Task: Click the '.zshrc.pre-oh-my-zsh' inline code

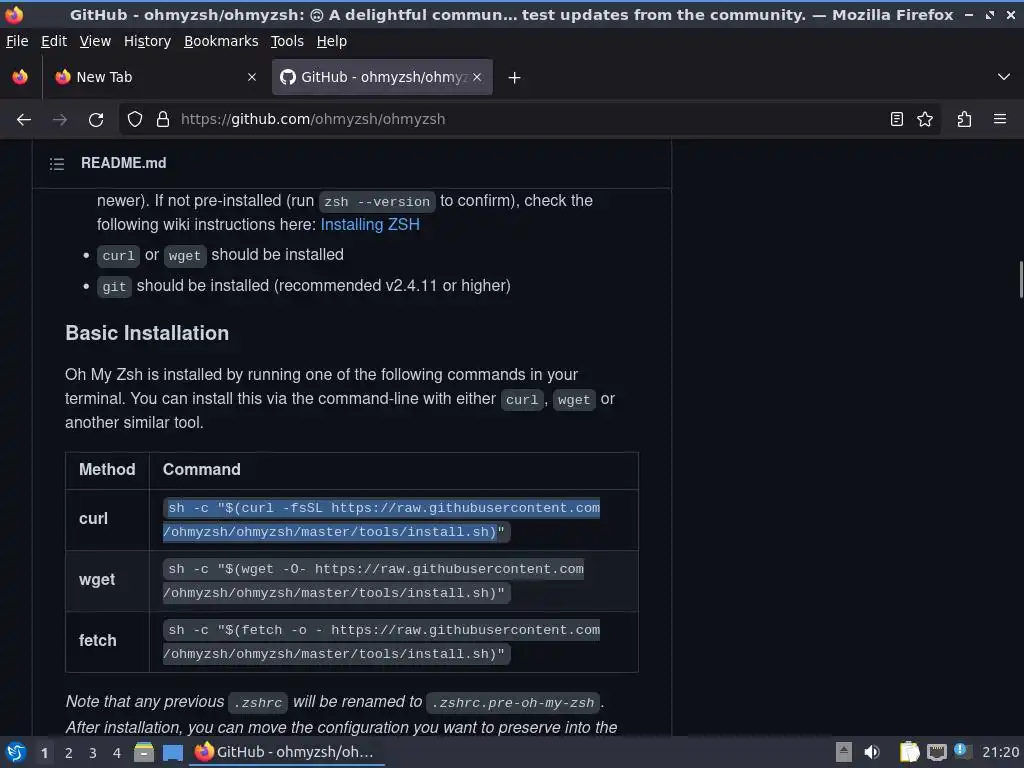Action: [x=513, y=703]
